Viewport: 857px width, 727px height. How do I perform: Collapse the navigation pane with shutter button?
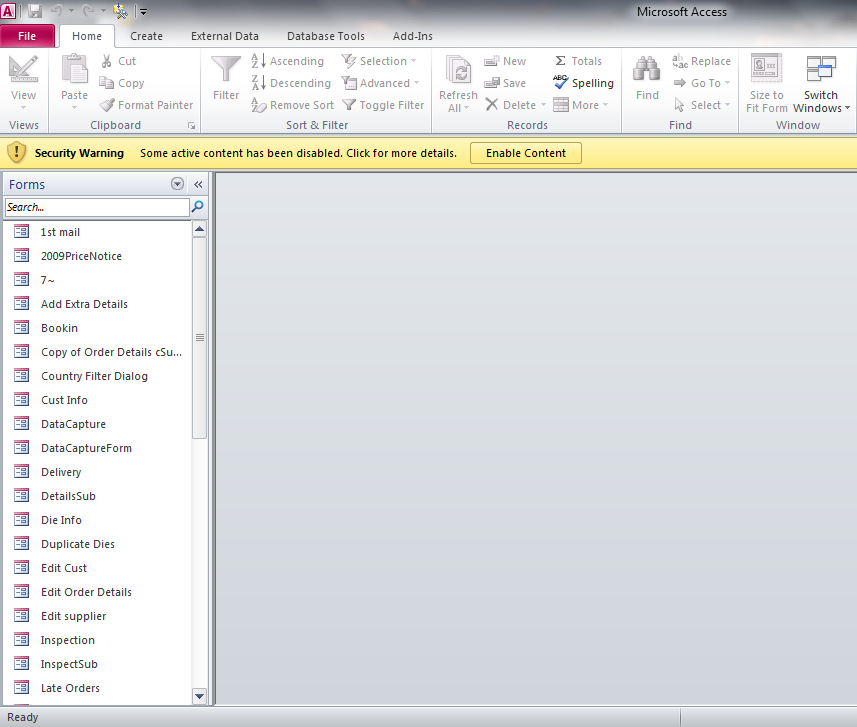click(198, 184)
